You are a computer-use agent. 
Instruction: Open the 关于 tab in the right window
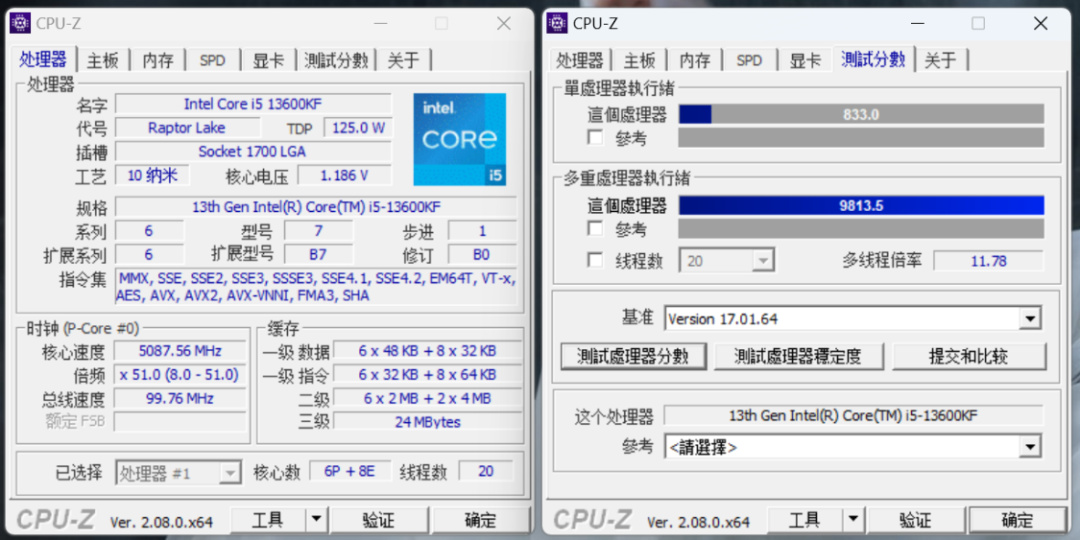pos(940,61)
